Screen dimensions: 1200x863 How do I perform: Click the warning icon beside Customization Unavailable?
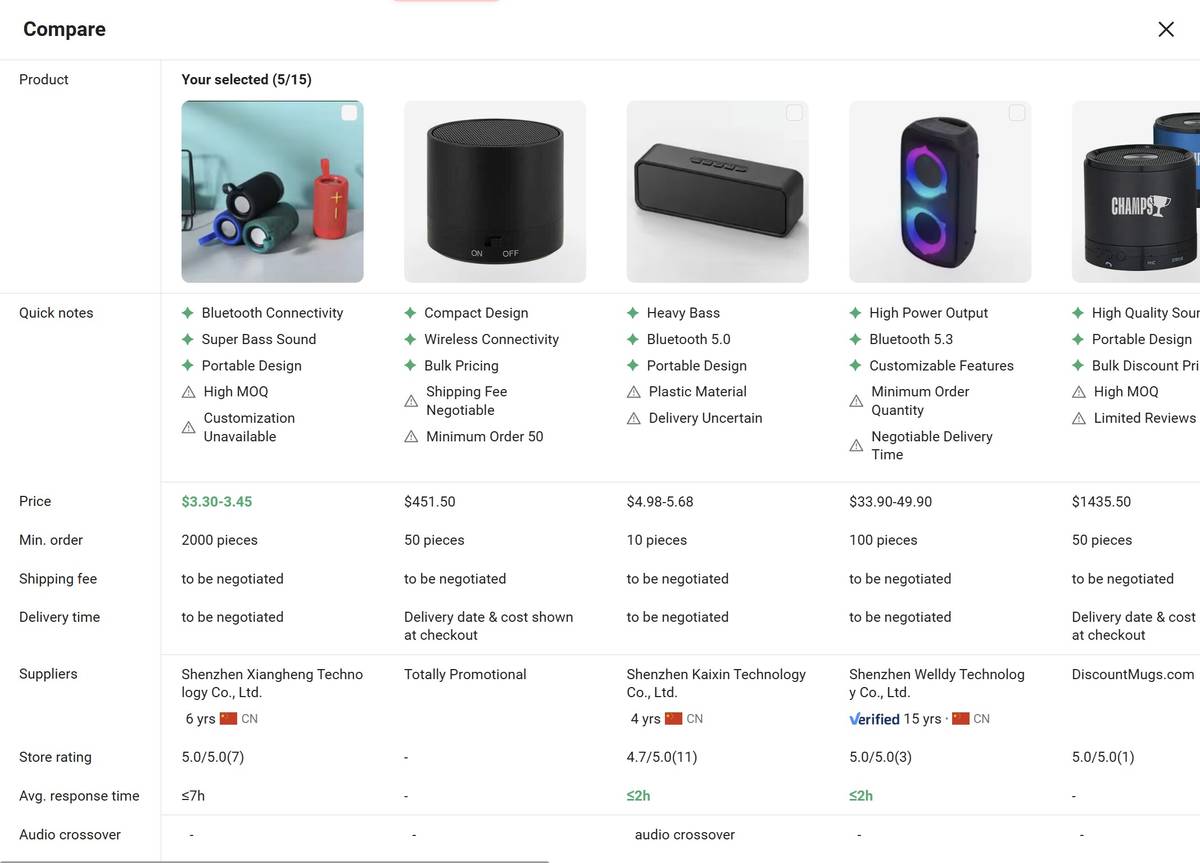coord(188,427)
